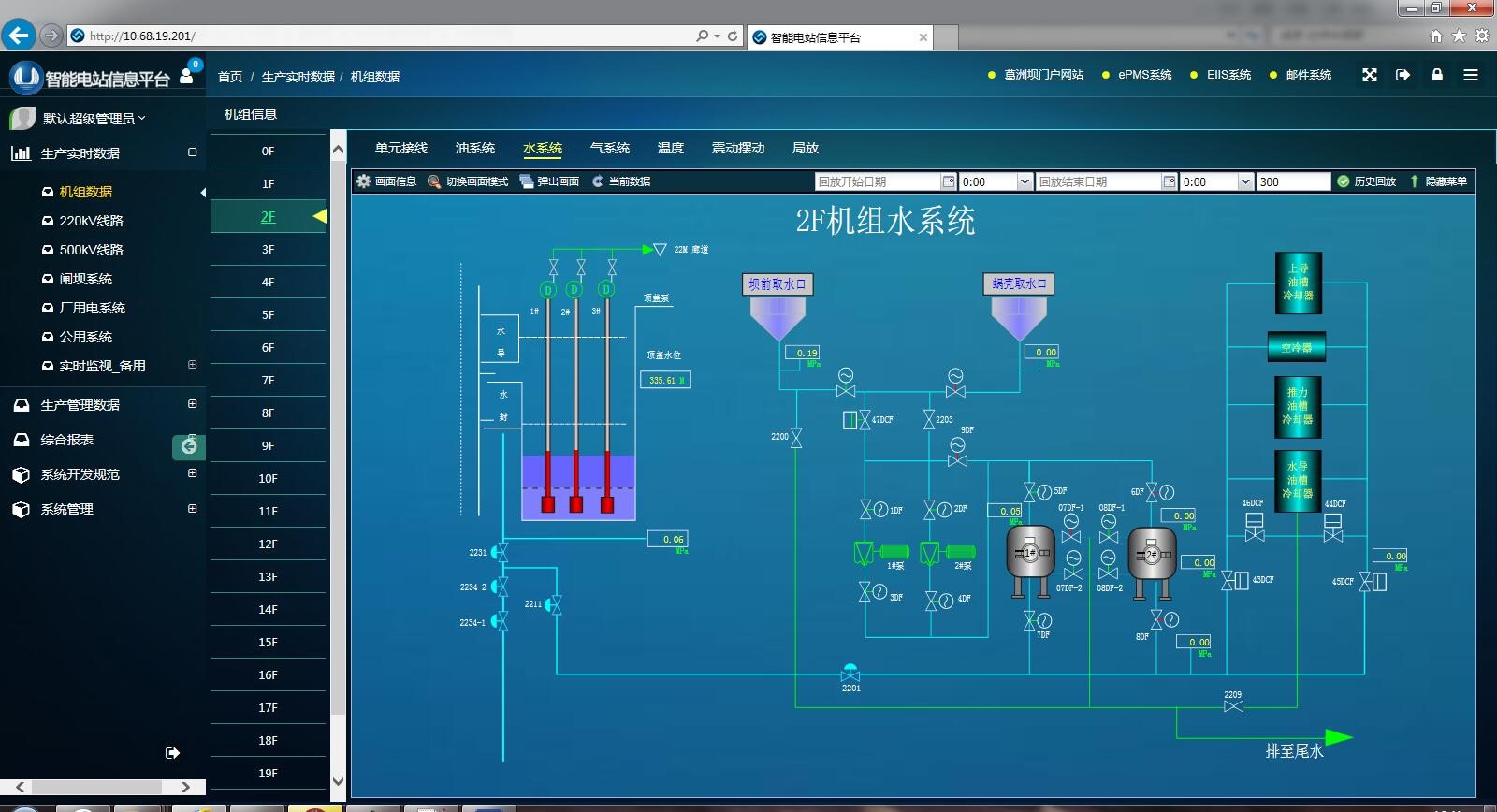Image resolution: width=1497 pixels, height=812 pixels.
Task: Switch to the 局放 tab
Action: [806, 148]
